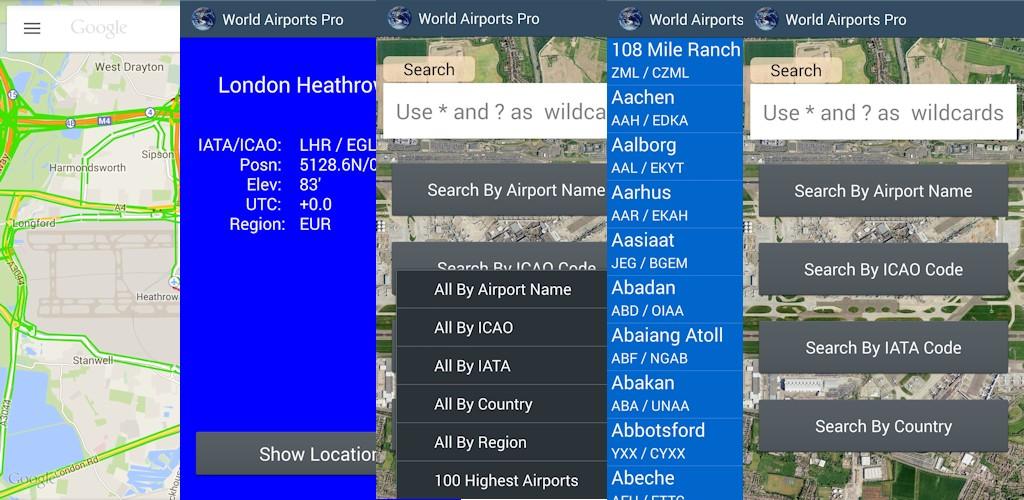Open the Abbotsford airport row
The image size is (1024, 500).
[675, 443]
